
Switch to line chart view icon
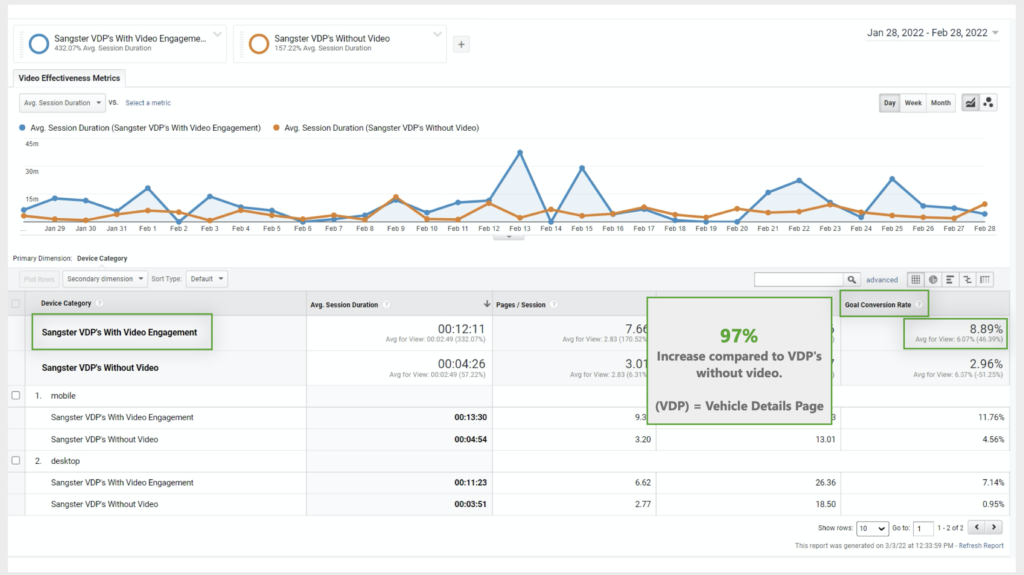(970, 103)
